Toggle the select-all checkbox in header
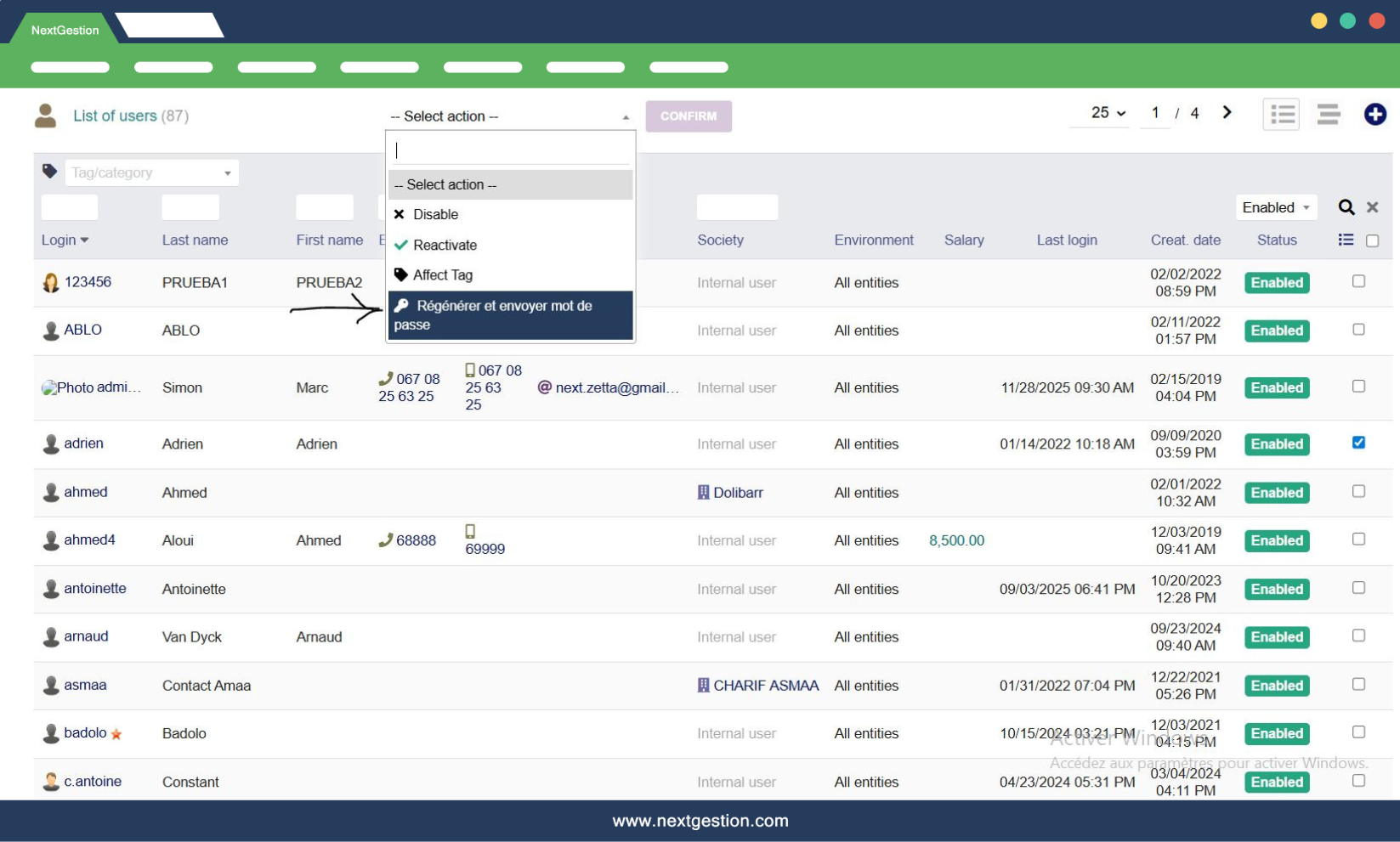Viewport: 1400px width, 842px height. click(1372, 241)
